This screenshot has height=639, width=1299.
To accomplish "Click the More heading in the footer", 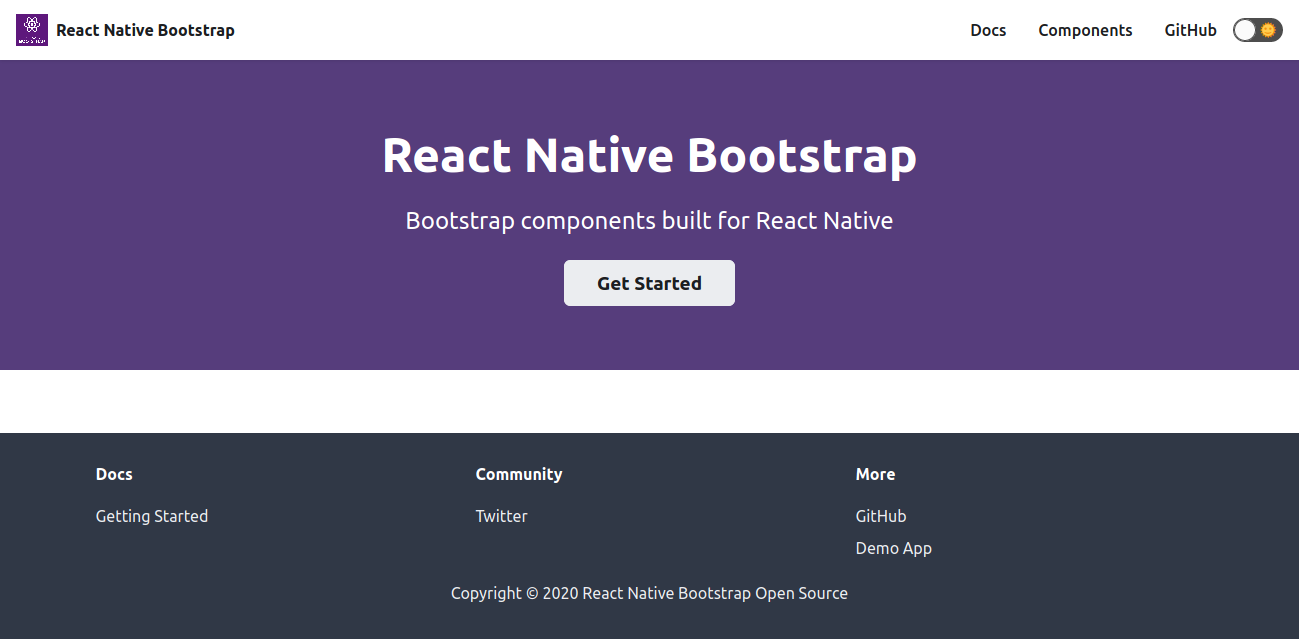I will 875,474.
